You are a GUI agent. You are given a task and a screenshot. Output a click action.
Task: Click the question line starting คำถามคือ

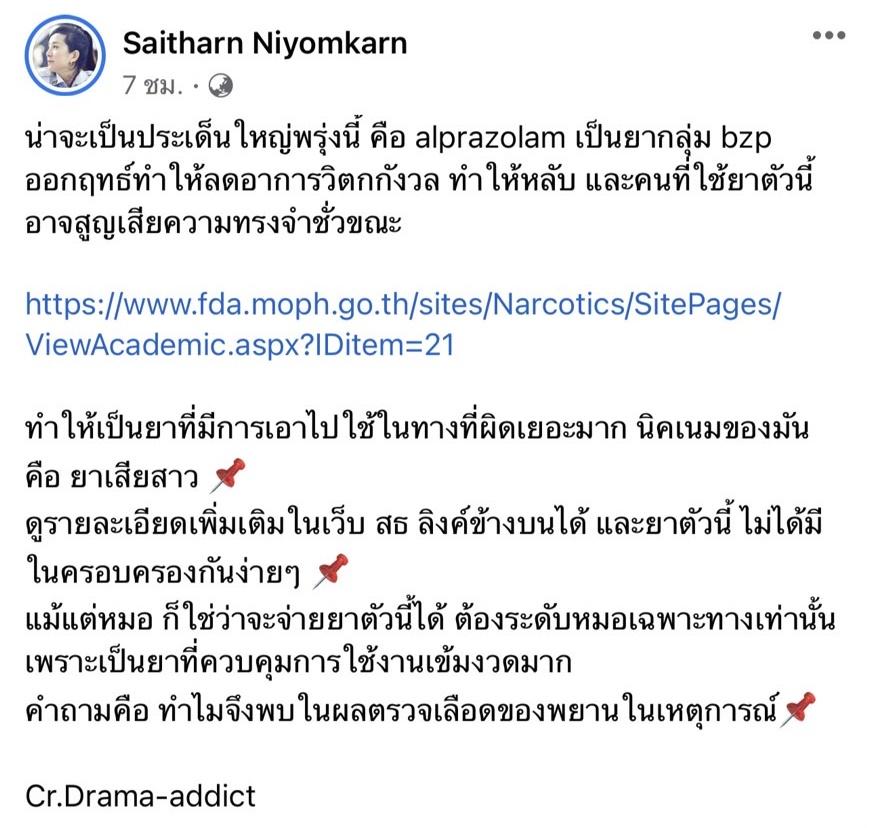click(402, 710)
